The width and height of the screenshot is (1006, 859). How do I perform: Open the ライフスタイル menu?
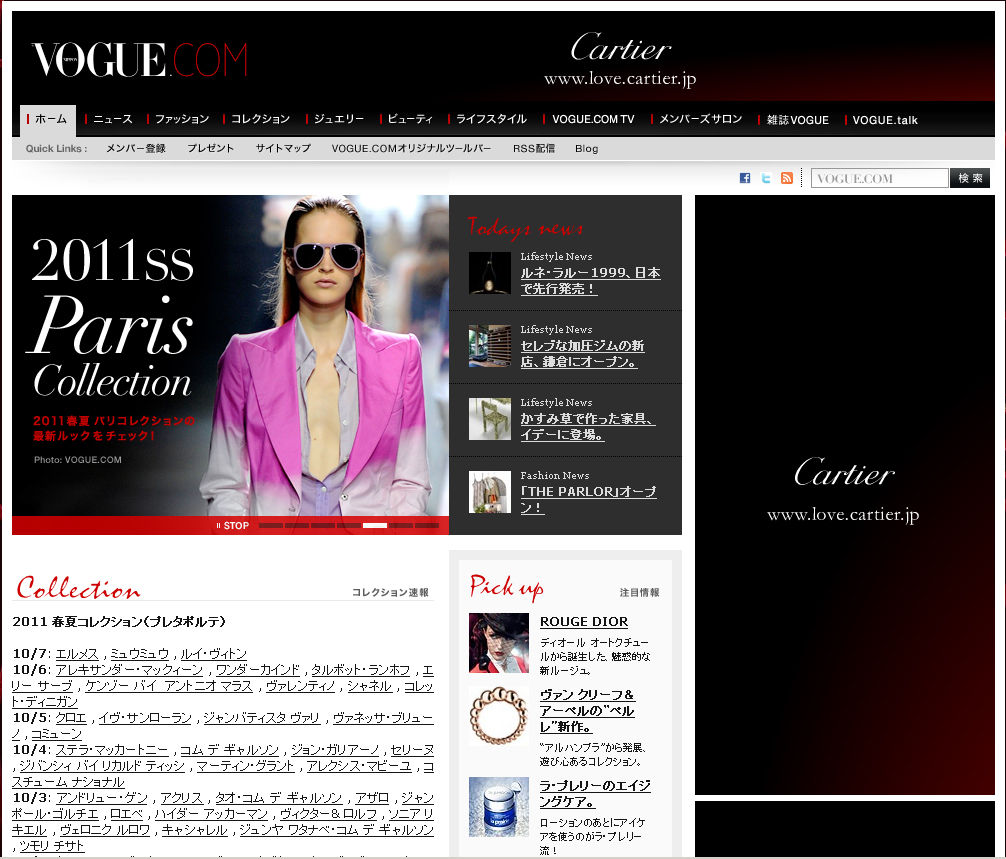point(491,119)
